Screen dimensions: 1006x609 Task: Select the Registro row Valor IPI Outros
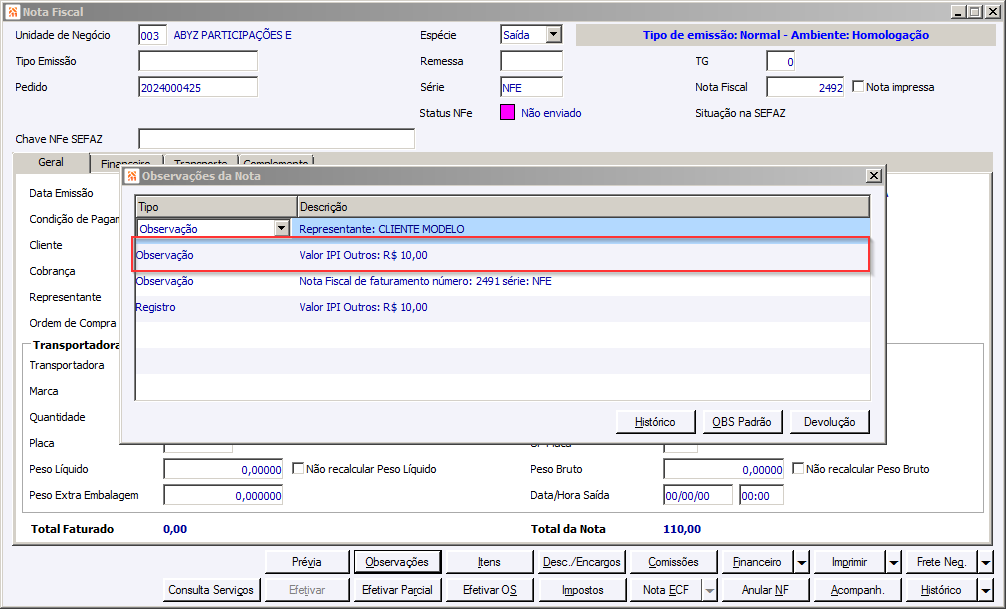[503, 307]
